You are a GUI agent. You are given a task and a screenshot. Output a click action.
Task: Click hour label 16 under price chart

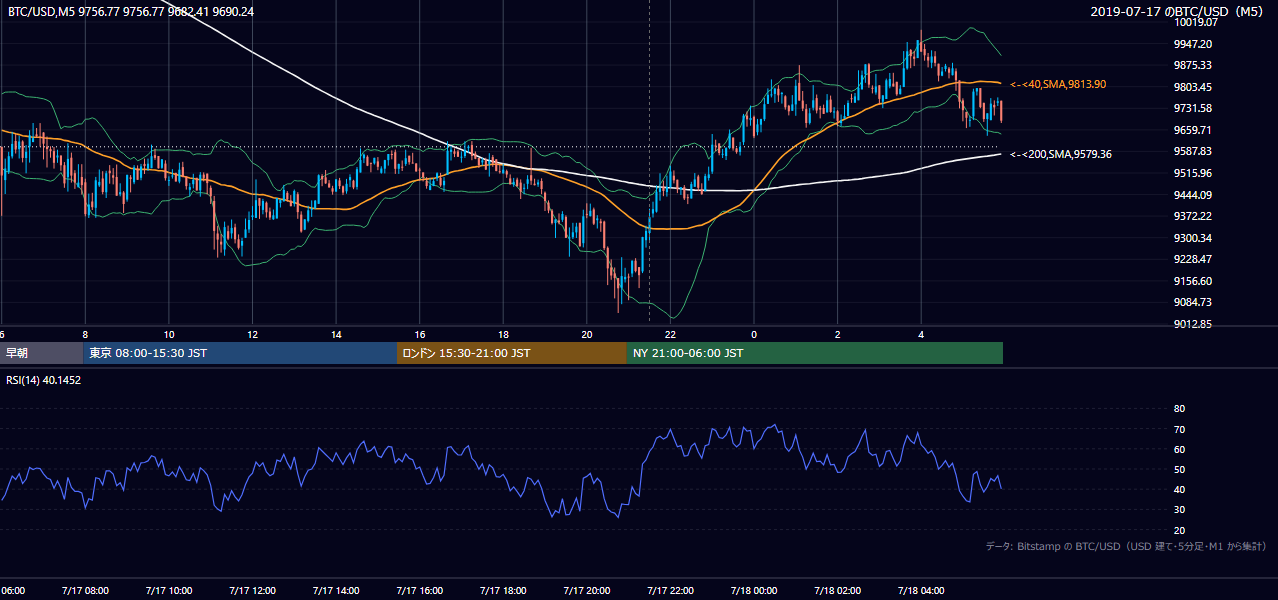[x=420, y=335]
